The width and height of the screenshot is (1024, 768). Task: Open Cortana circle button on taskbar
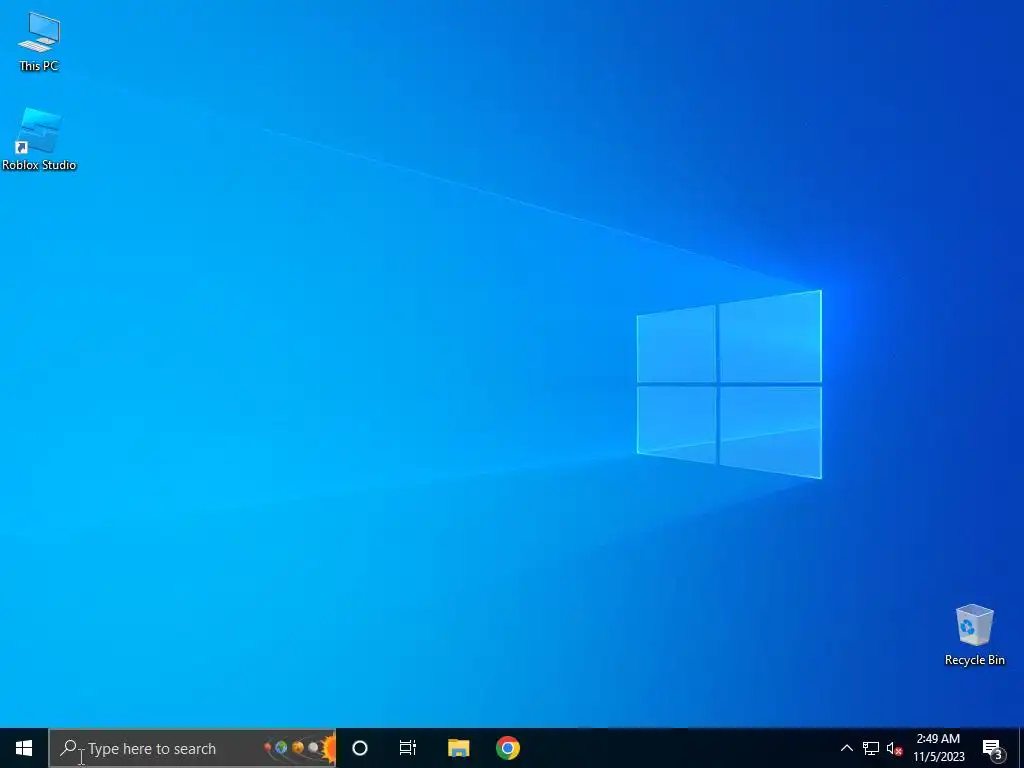360,748
